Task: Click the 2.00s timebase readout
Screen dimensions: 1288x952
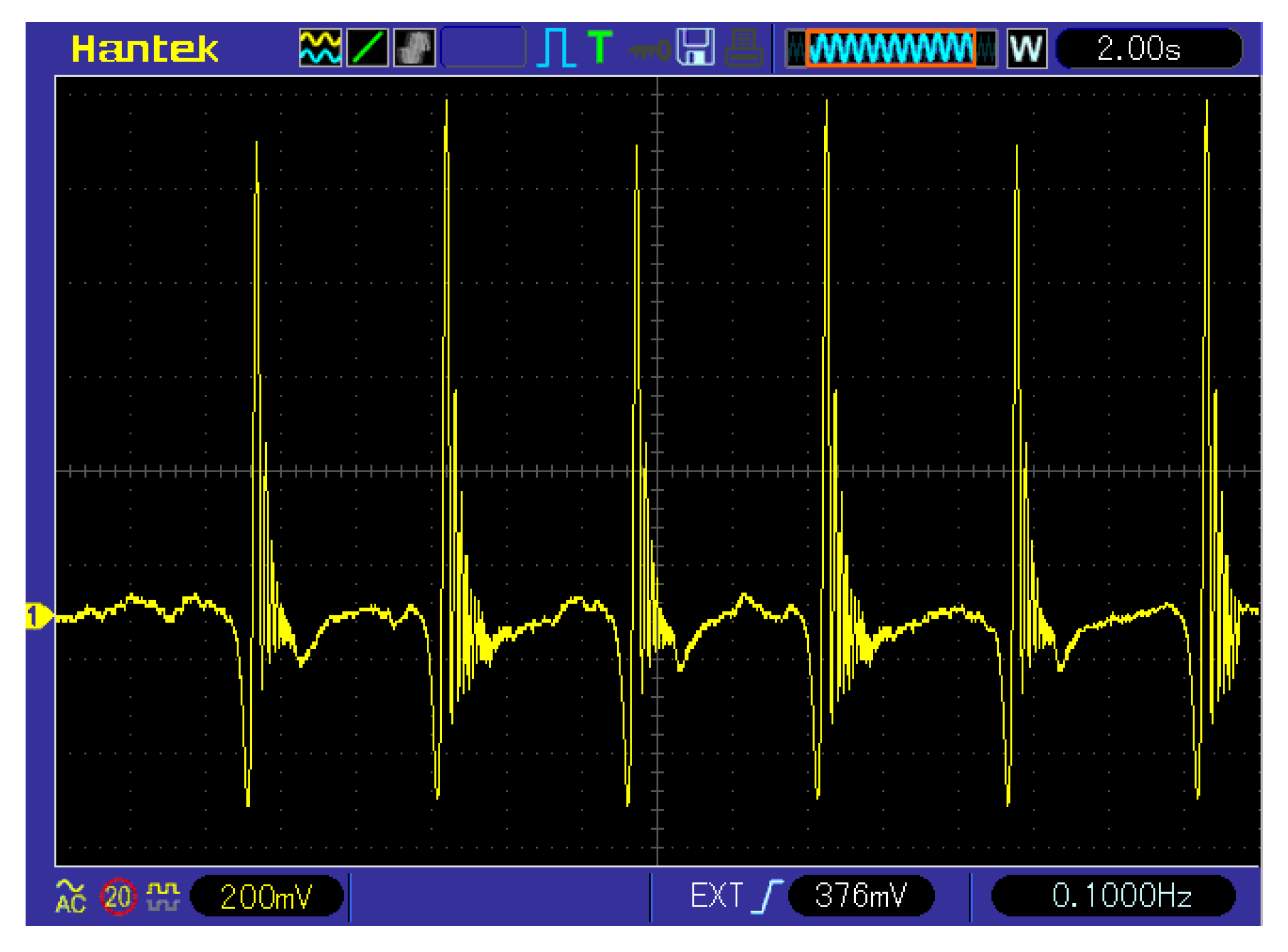Action: [x=1149, y=48]
